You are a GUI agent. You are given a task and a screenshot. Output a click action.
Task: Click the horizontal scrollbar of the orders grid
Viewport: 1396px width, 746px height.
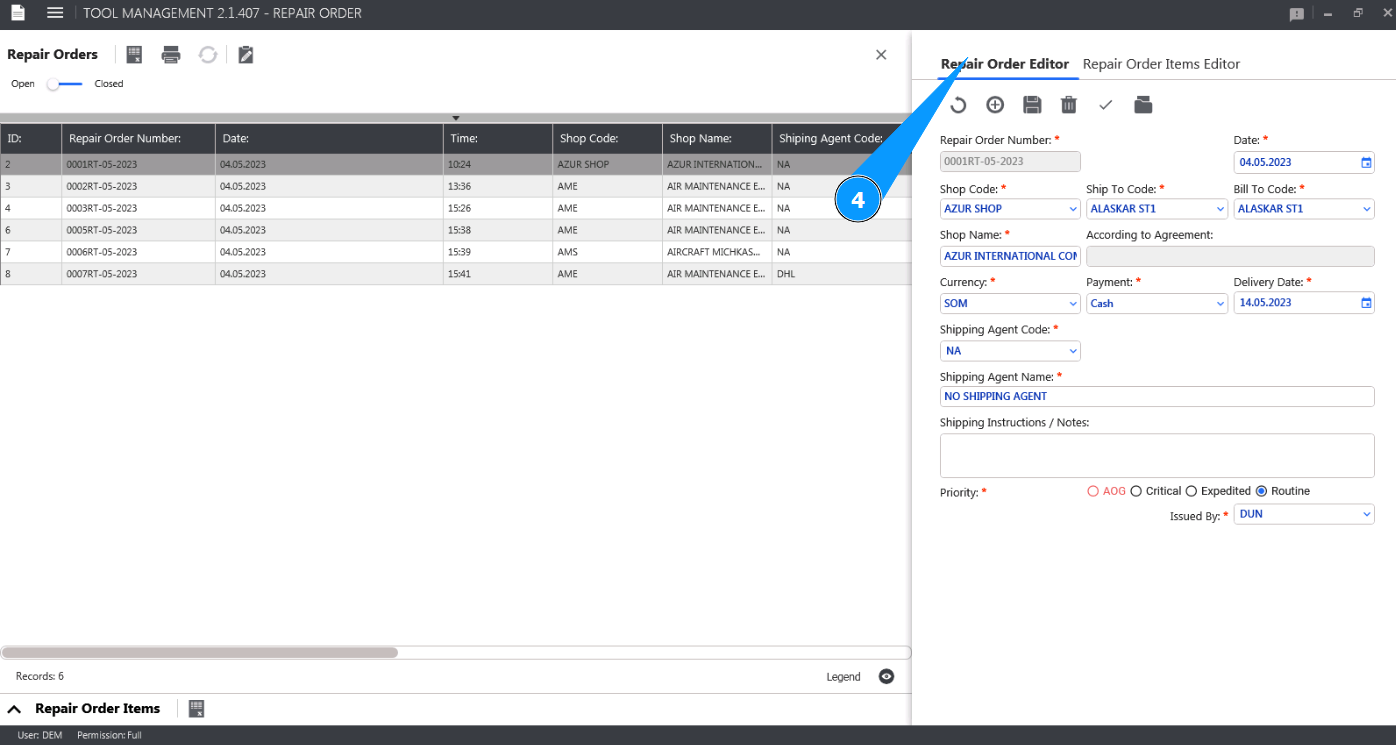tap(200, 652)
